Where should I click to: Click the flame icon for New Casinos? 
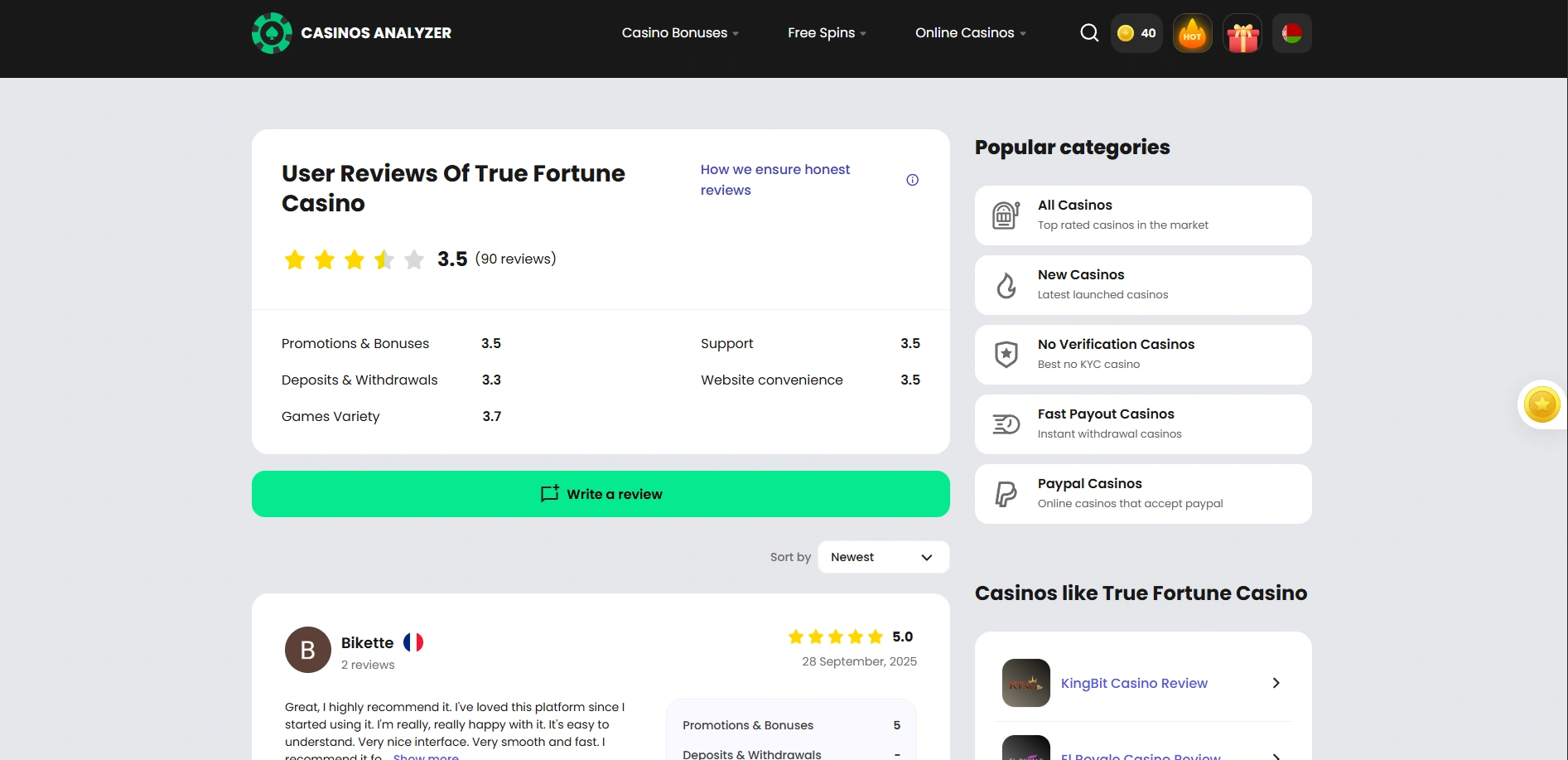1006,285
